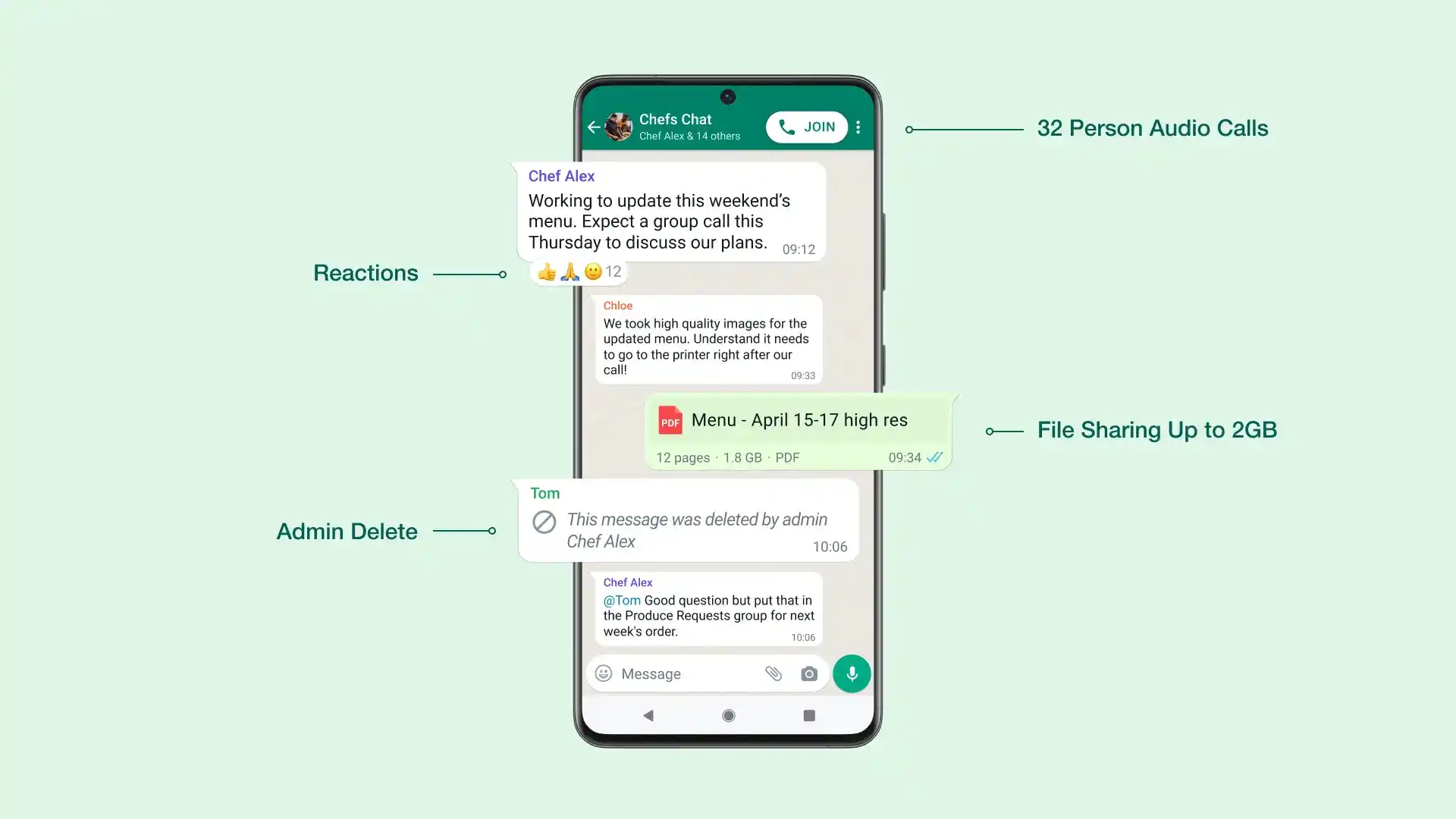Tap the emoji smiley face icon
Screen dimensions: 1456x819
[x=604, y=673]
